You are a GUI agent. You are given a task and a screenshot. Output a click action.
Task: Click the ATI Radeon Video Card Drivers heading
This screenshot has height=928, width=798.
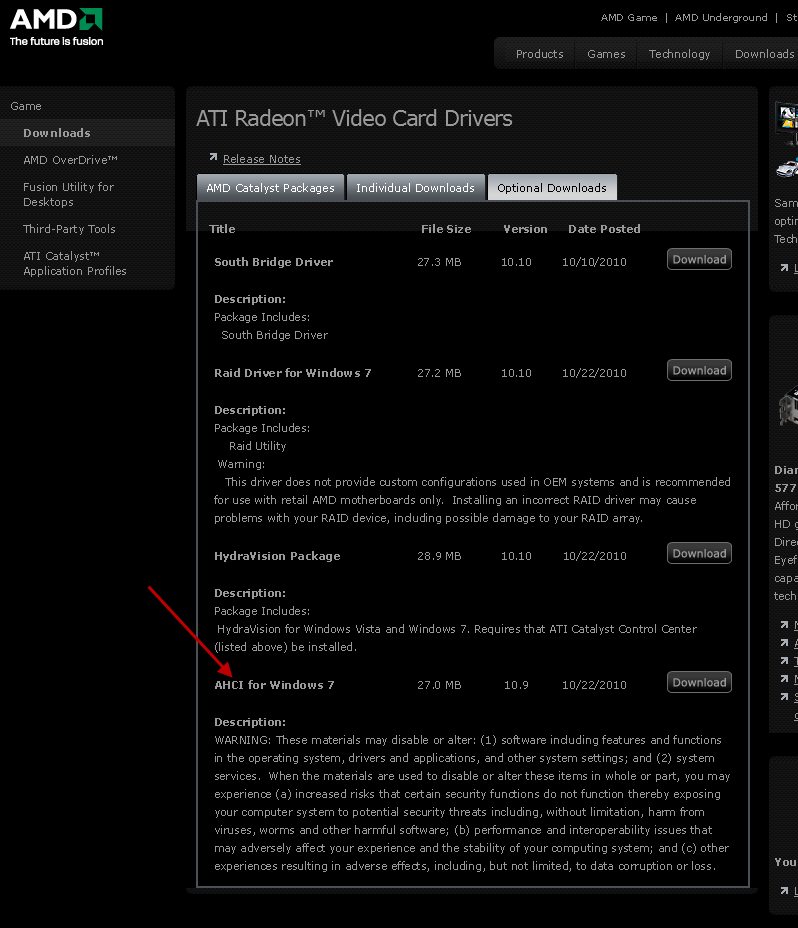[x=354, y=118]
